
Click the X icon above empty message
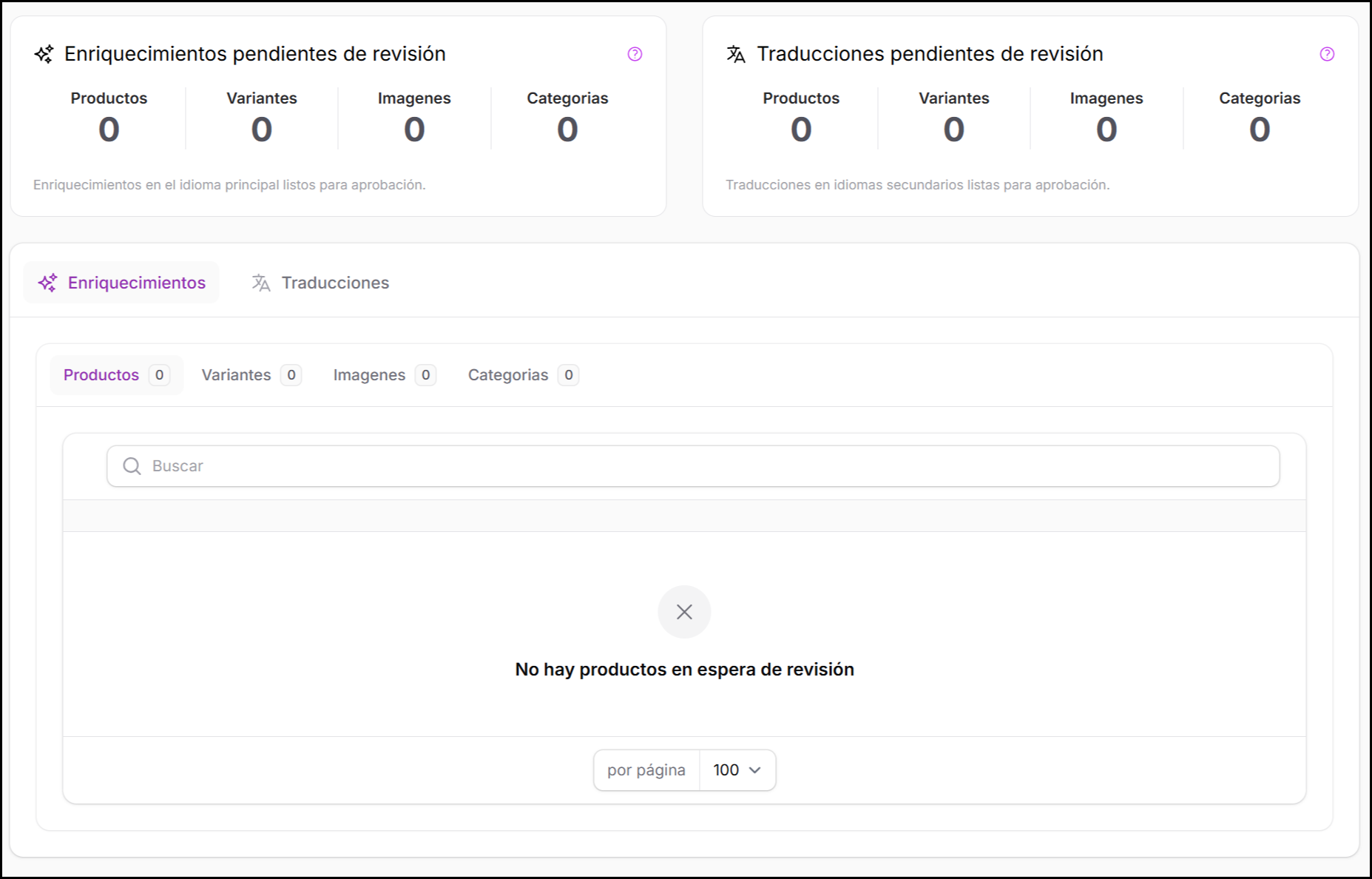(x=684, y=612)
